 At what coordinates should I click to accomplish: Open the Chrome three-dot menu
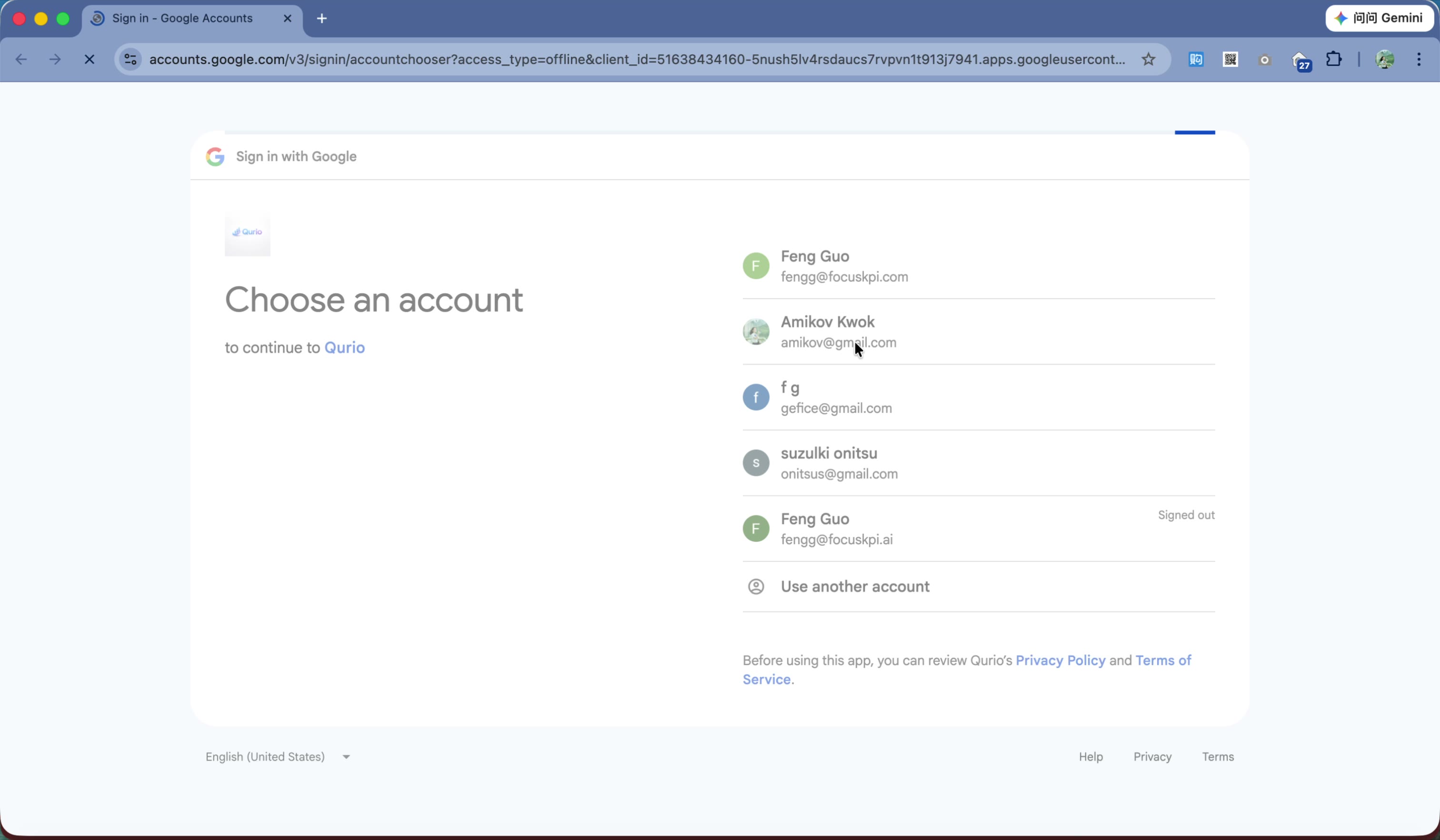coord(1420,60)
